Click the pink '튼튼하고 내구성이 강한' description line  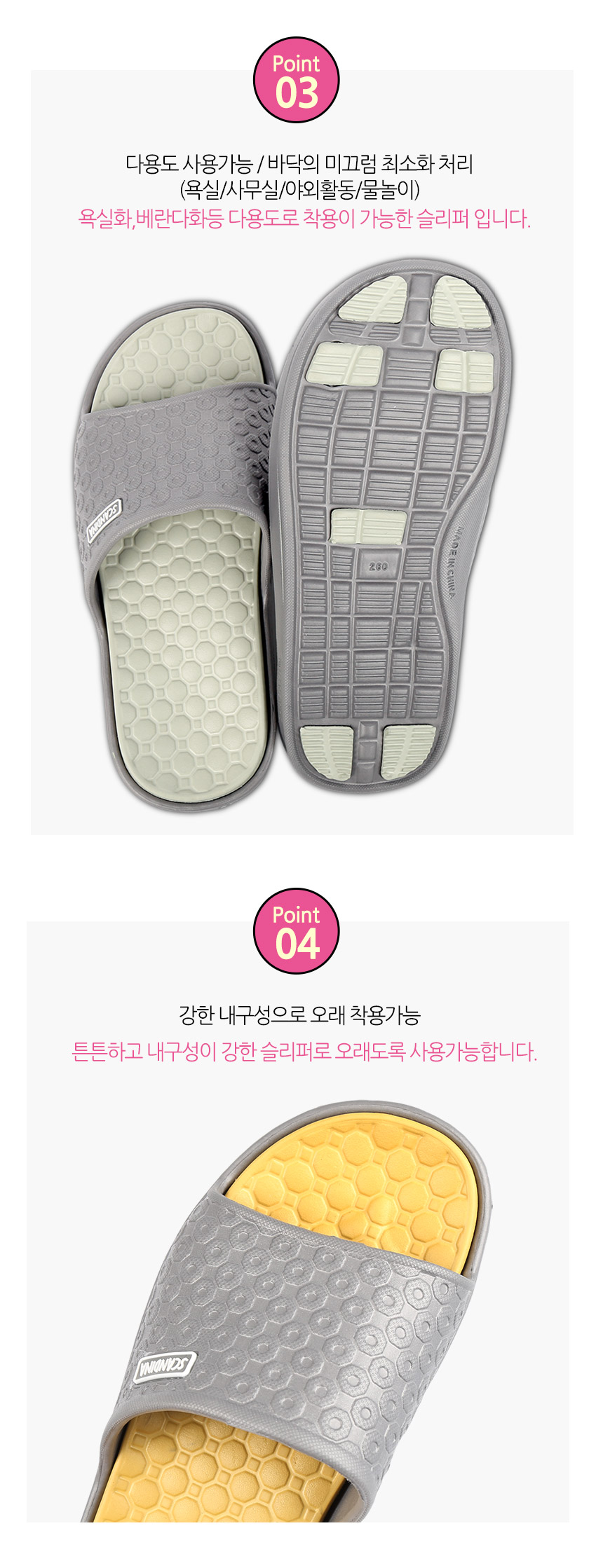click(304, 1051)
